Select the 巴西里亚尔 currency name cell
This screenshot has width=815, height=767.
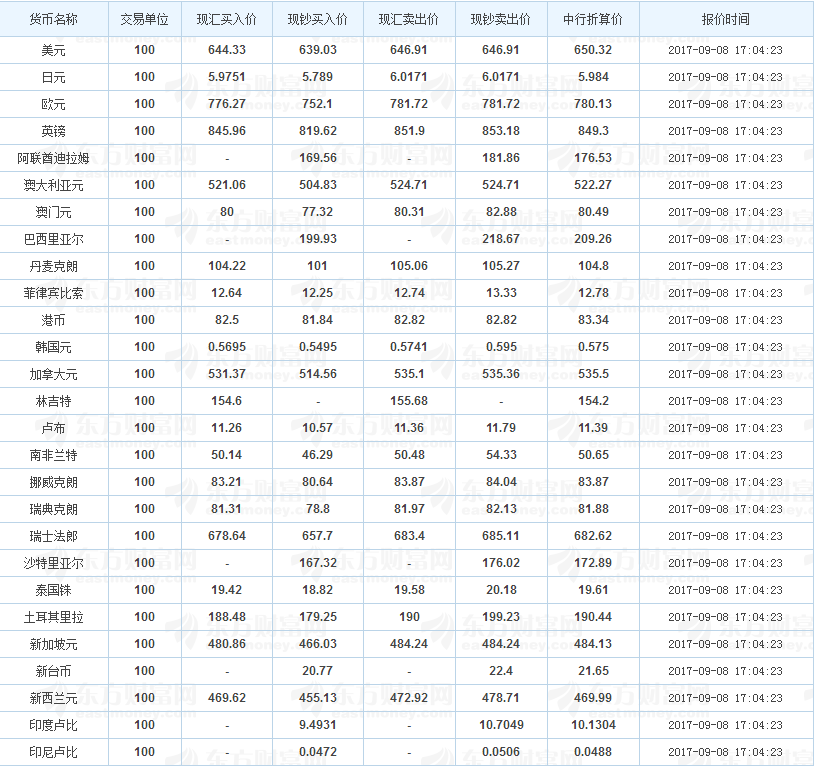click(x=54, y=240)
